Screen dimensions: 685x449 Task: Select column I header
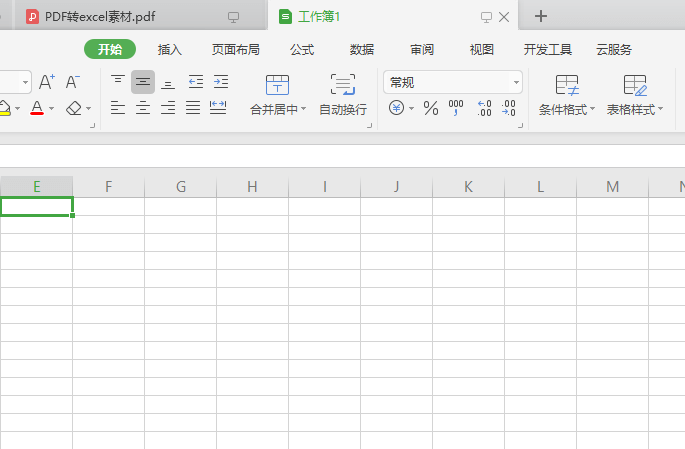click(325, 187)
